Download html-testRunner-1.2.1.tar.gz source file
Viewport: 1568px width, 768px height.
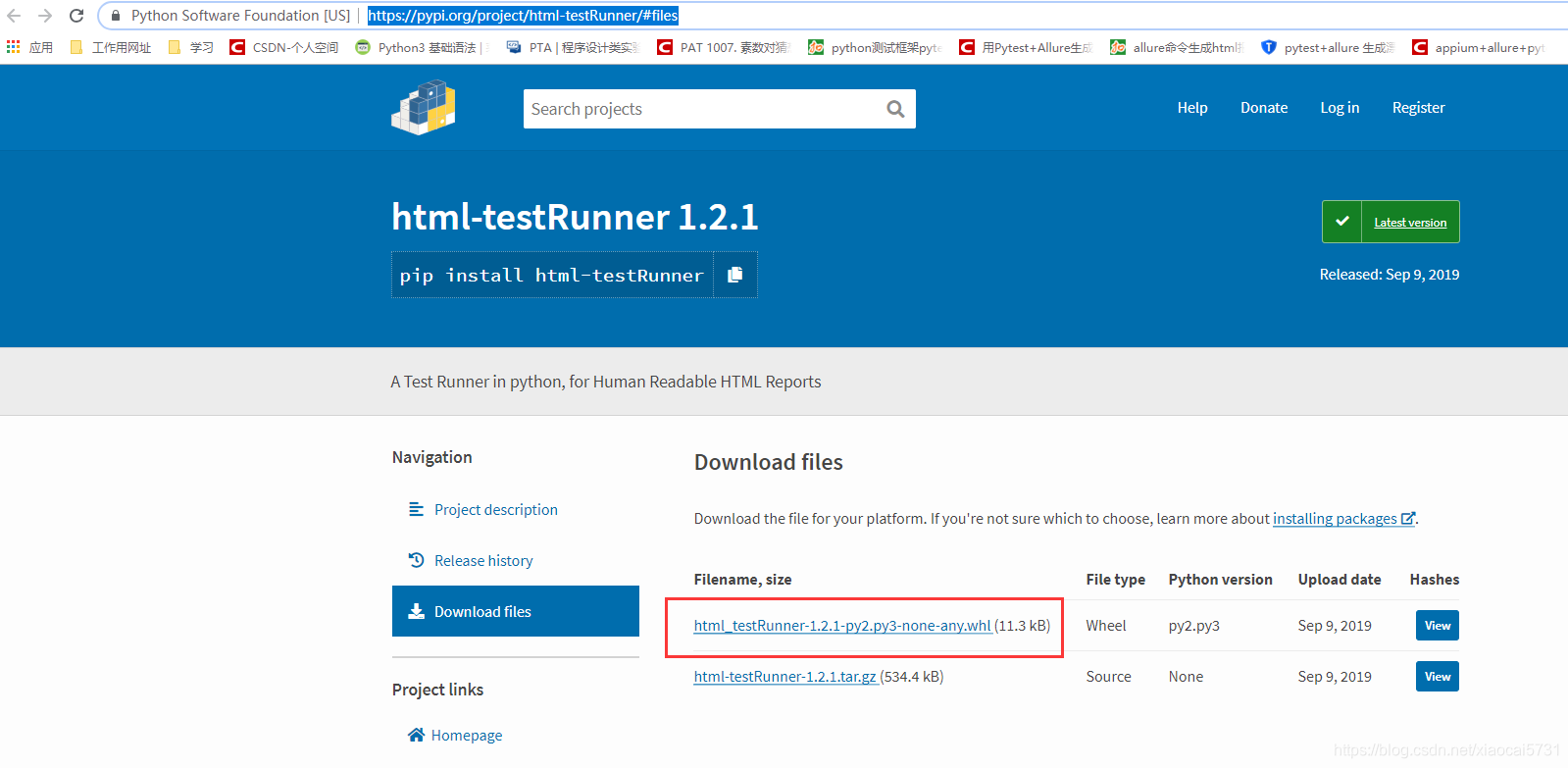(x=784, y=676)
